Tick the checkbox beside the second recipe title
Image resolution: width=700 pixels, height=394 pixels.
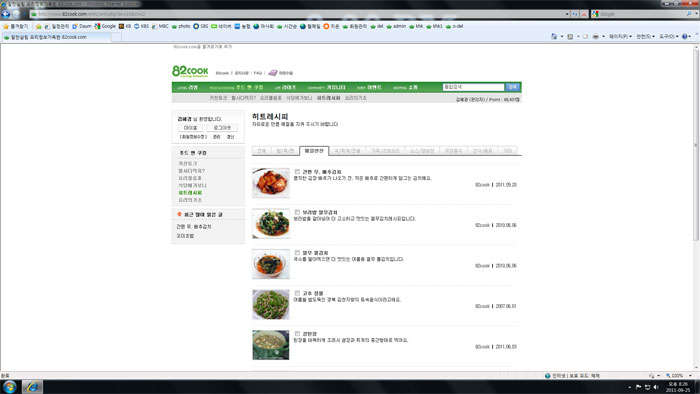tap(297, 212)
